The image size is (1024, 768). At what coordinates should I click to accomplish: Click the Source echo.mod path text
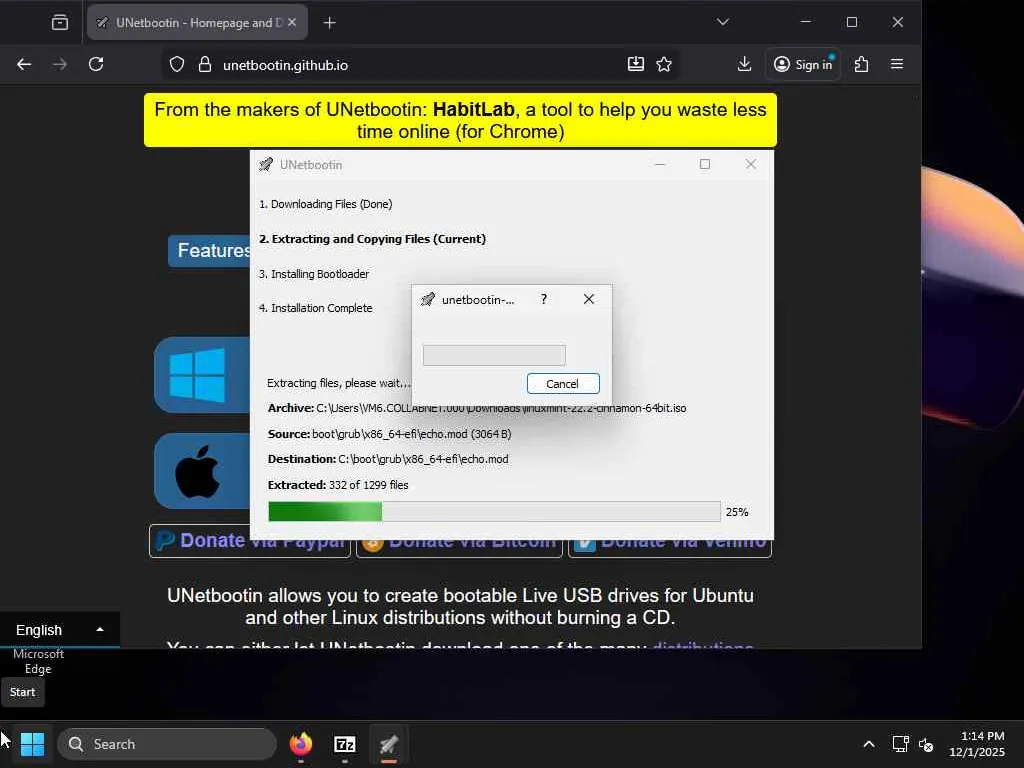coord(389,434)
